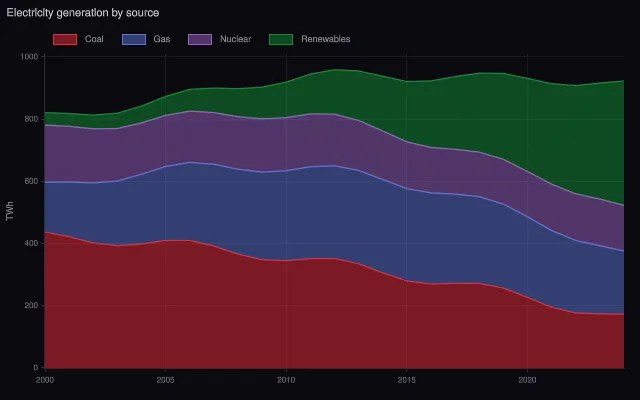This screenshot has height=400, width=640.
Task: Click the 1000 y-axis tick label
Action: [x=29, y=57]
